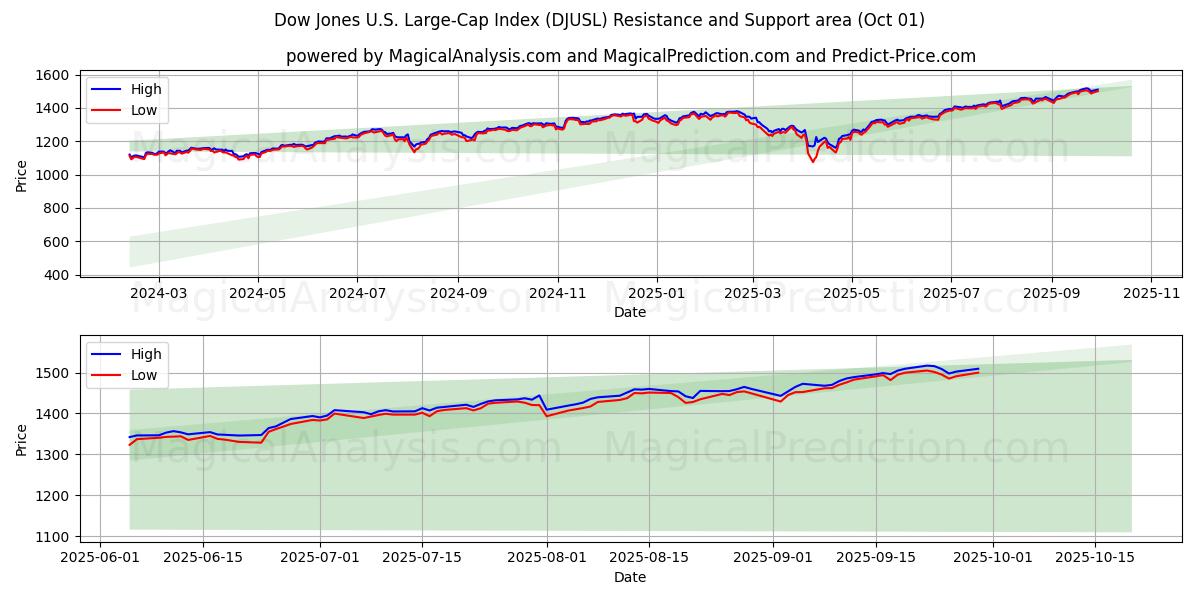Click the "Date" x-axis label under the top chart
Screen dimensions: 1200x600
tap(630, 312)
